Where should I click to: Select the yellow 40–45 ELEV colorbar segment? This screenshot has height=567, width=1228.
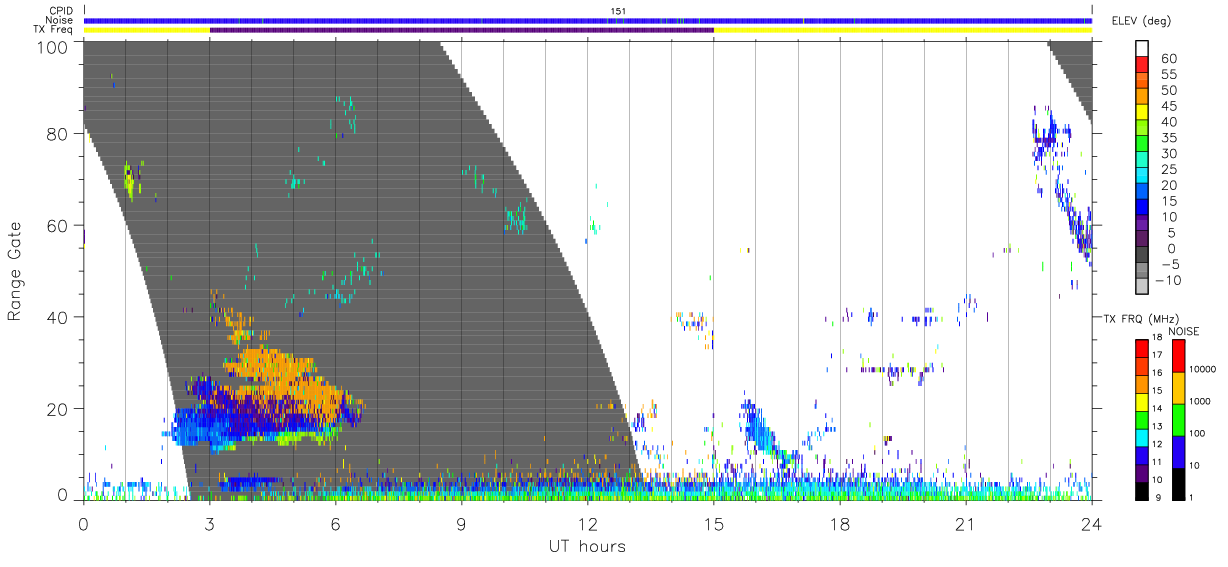tap(1142, 113)
